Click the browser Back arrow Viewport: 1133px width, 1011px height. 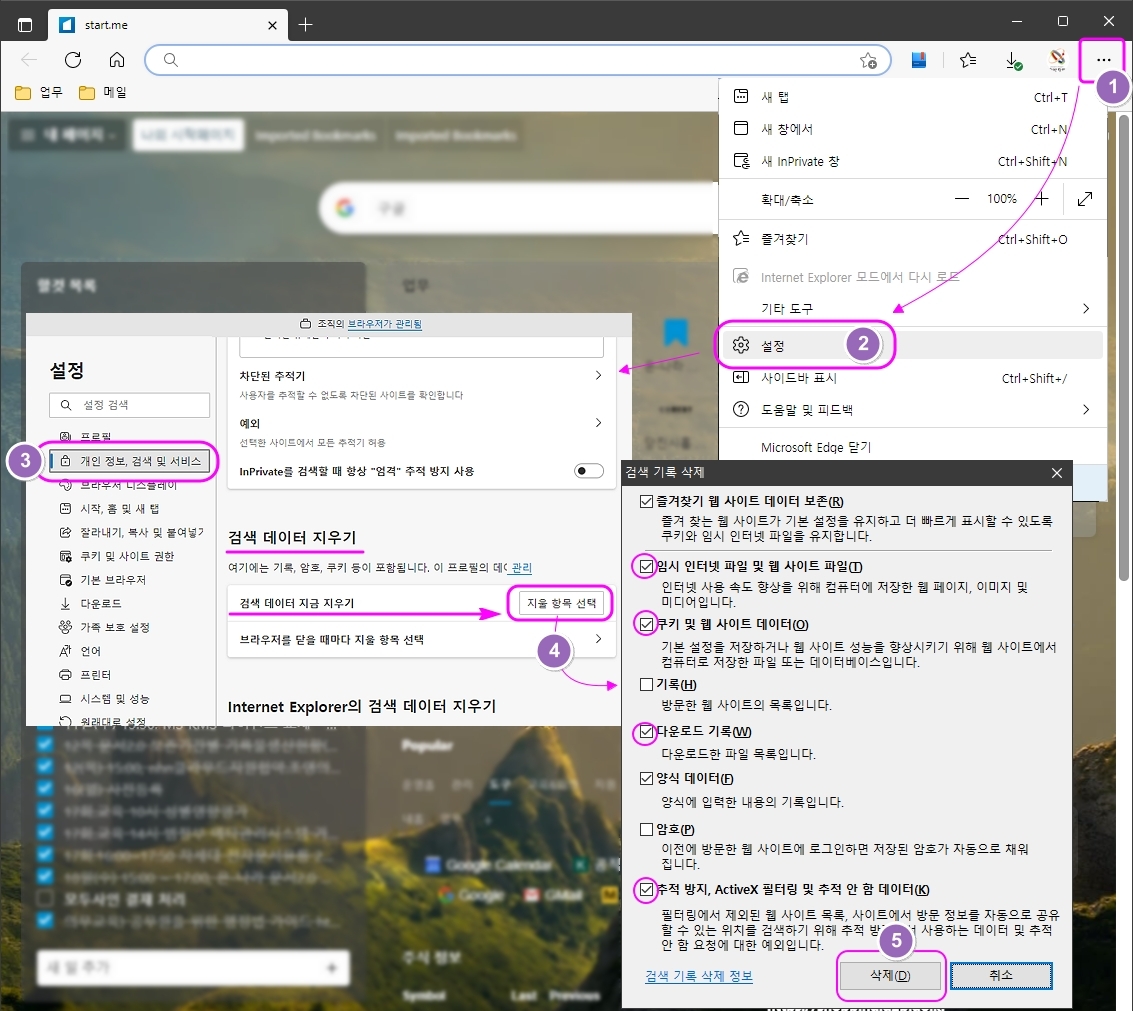click(29, 60)
